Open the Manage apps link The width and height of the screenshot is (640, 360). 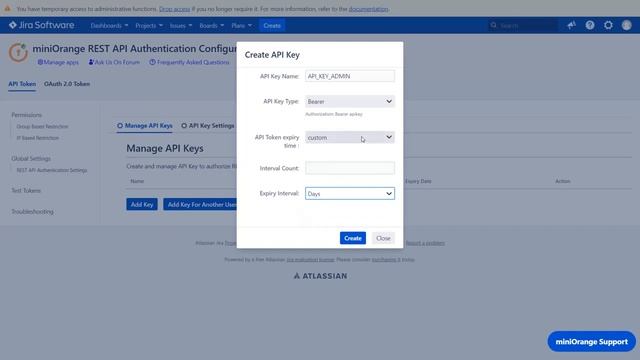58,62
